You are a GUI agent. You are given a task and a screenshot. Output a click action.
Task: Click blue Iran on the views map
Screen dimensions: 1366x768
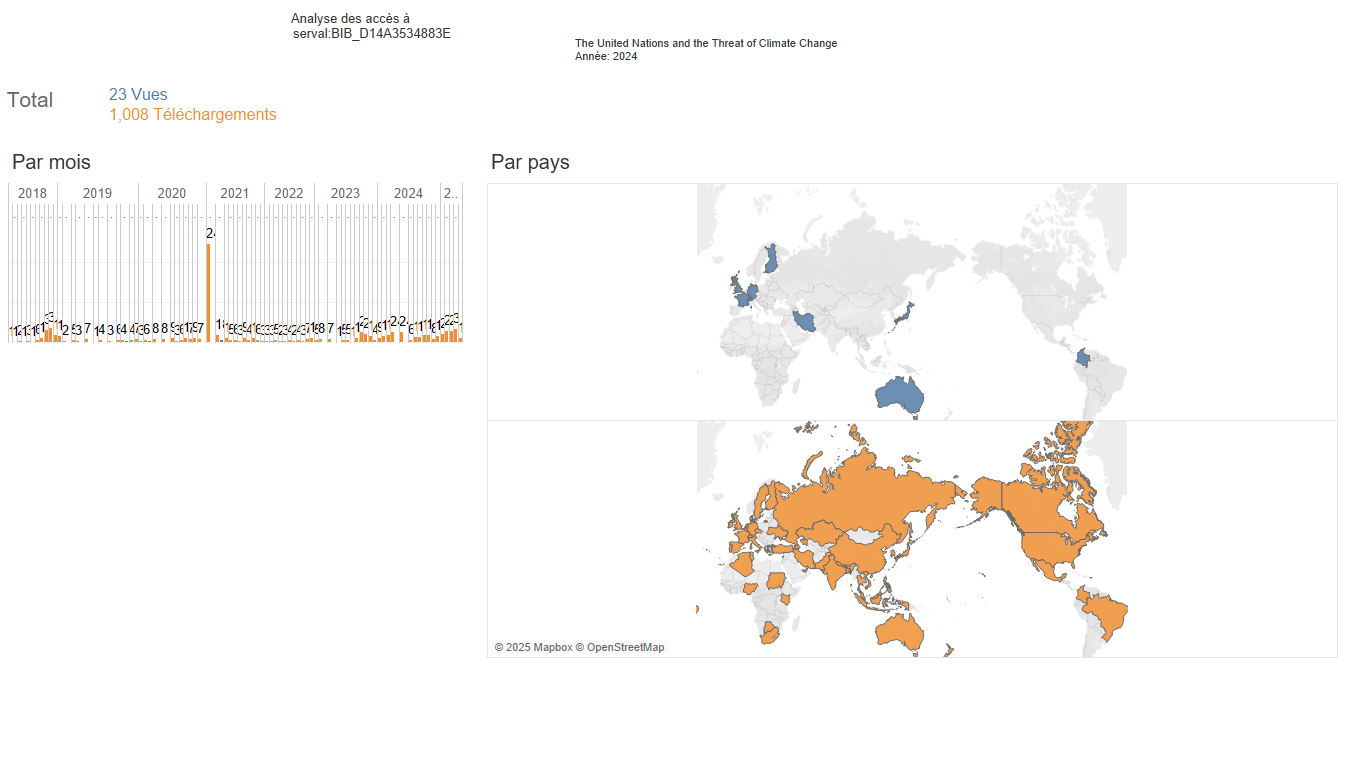click(x=806, y=321)
